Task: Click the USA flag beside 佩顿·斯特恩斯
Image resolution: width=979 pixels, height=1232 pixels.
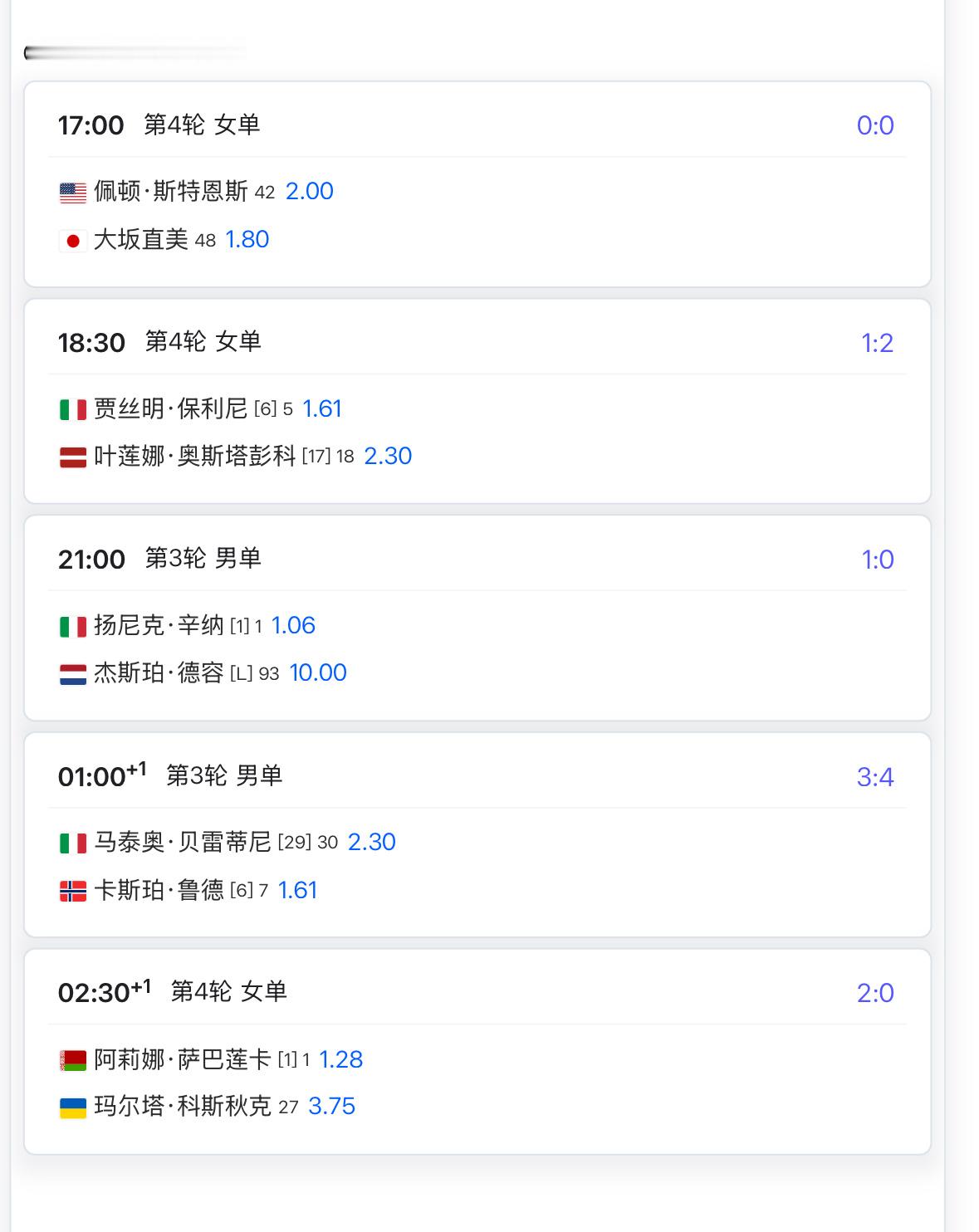Action: [73, 193]
